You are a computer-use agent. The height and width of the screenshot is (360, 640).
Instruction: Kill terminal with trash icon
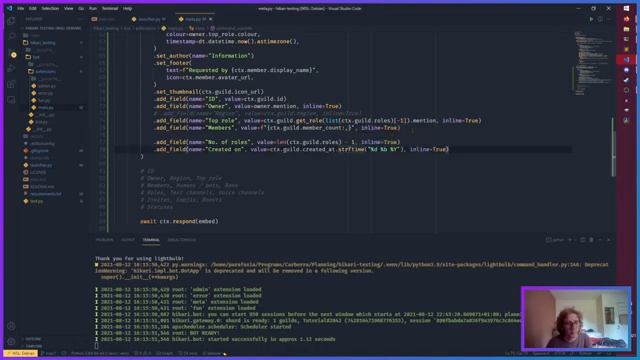click(x=591, y=240)
